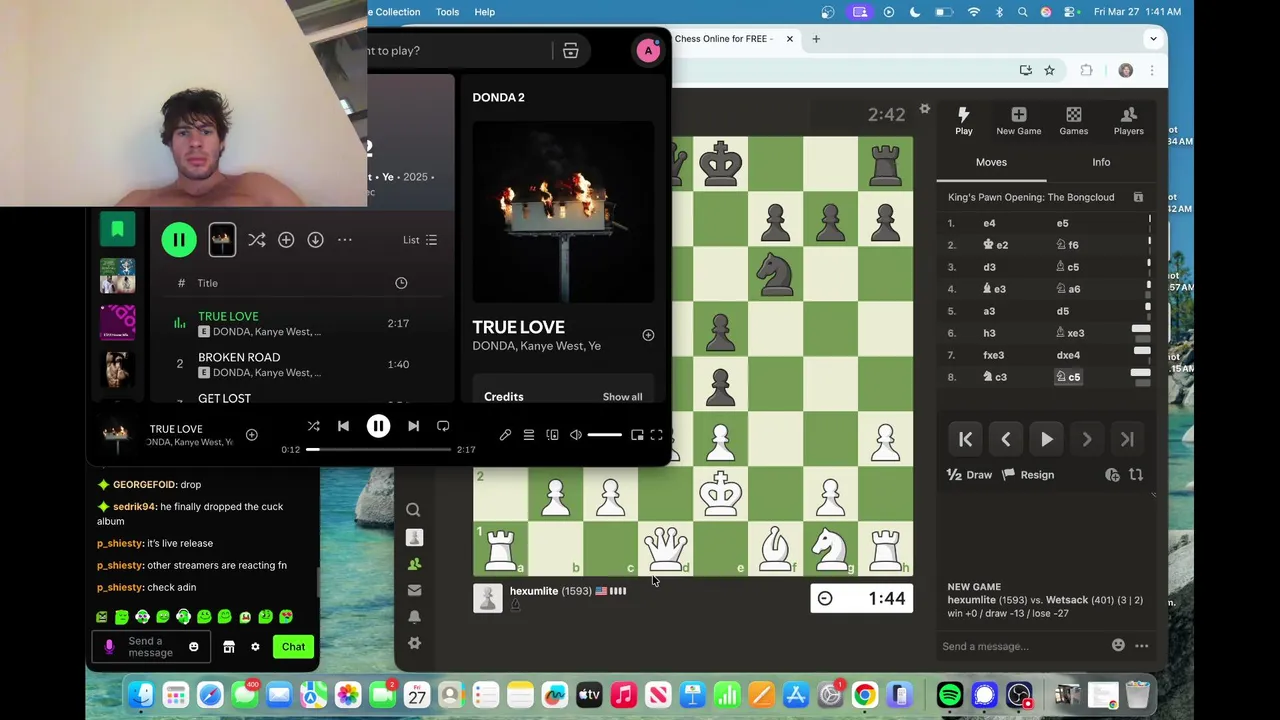Open the emoji picker in chess chat
This screenshot has width=1280, height=720.
pos(1118,646)
